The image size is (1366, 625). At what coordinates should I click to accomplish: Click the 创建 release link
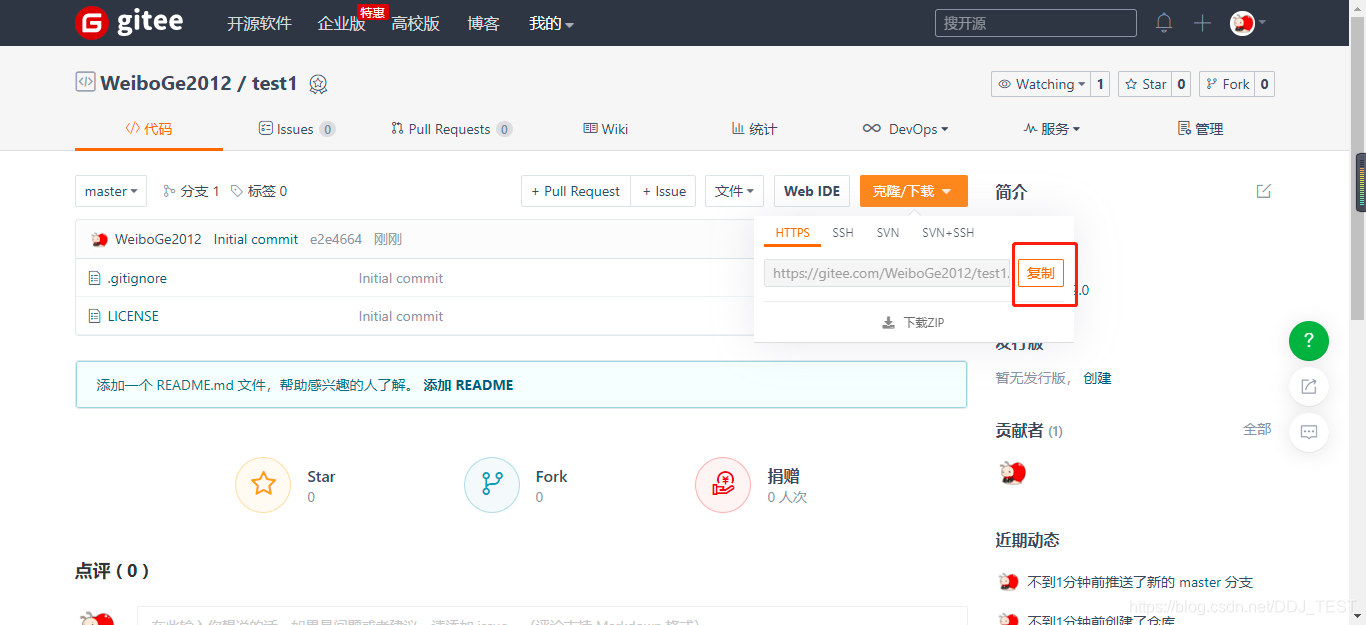tap(1097, 378)
